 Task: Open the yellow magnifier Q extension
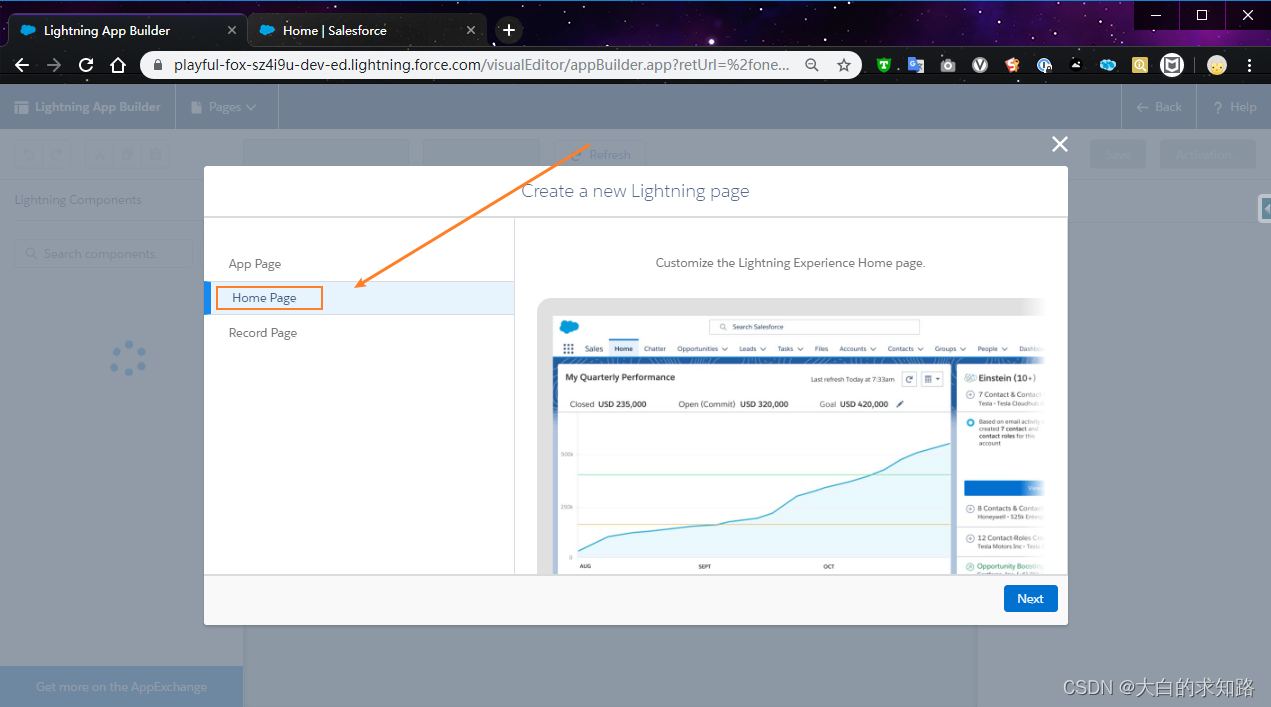pos(1140,65)
